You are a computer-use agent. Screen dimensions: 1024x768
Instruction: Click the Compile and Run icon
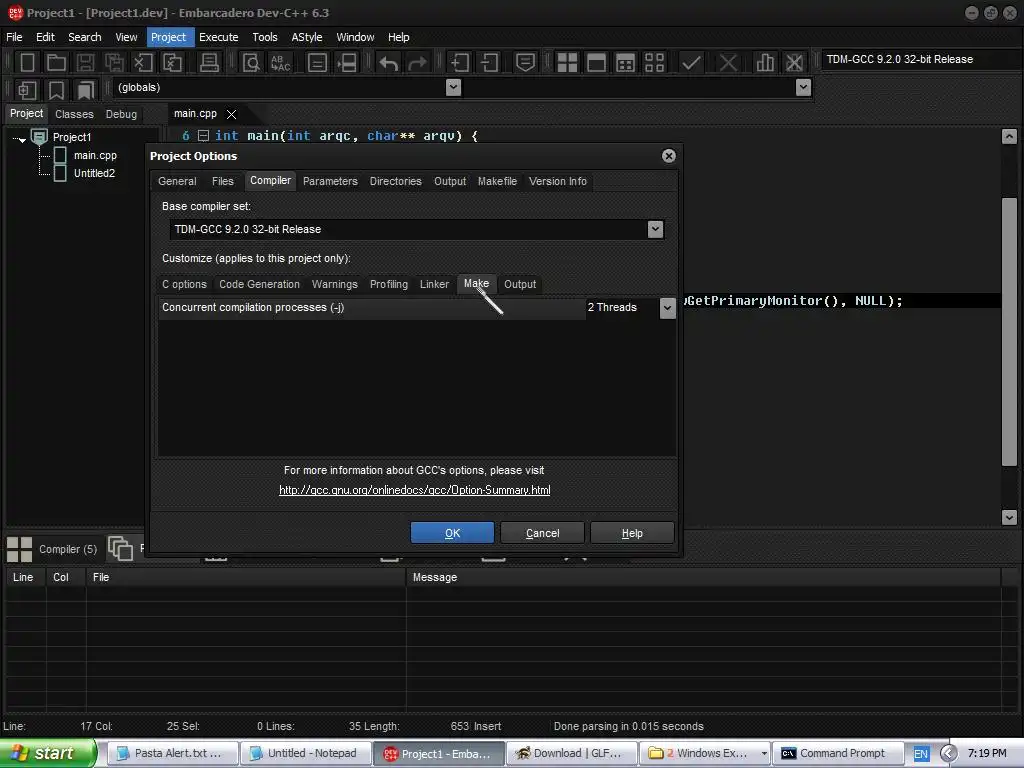[625, 63]
